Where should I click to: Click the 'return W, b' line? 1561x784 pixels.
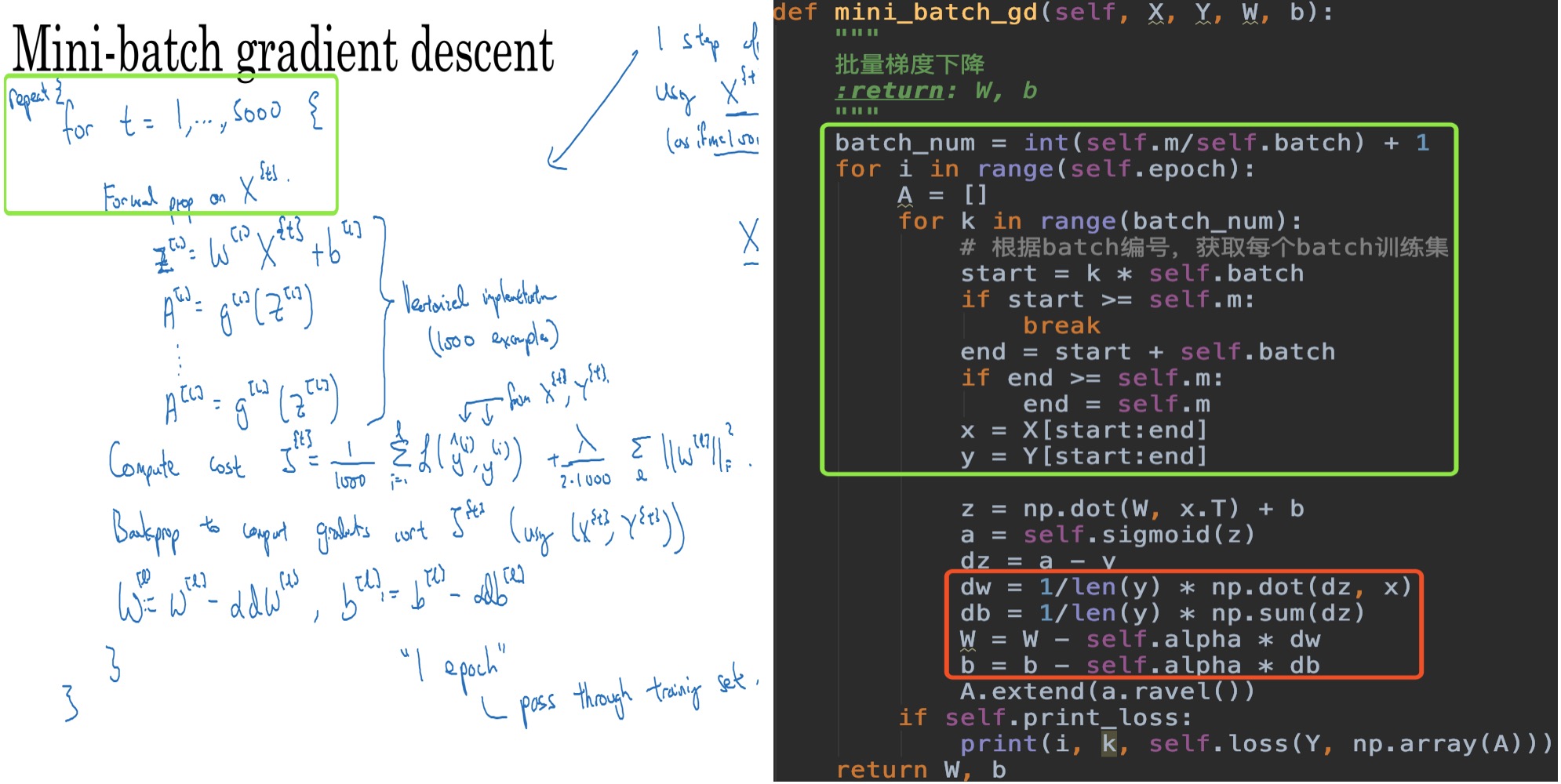pos(921,770)
